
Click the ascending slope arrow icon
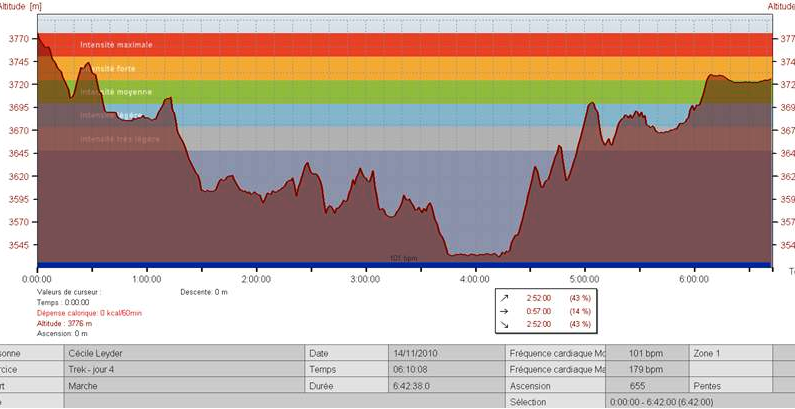504,298
